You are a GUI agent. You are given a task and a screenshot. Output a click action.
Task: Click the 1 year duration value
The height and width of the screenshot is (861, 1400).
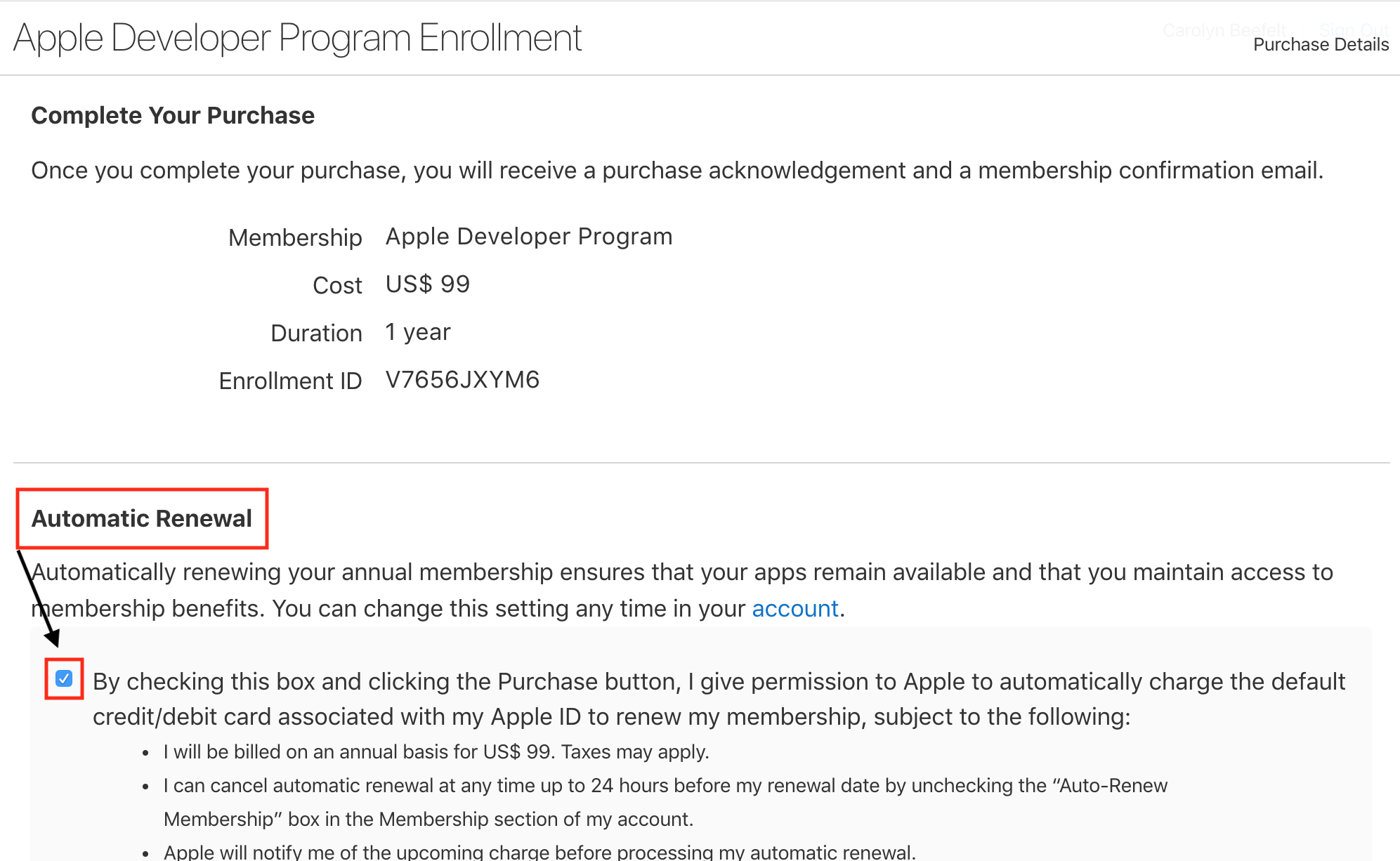[418, 332]
